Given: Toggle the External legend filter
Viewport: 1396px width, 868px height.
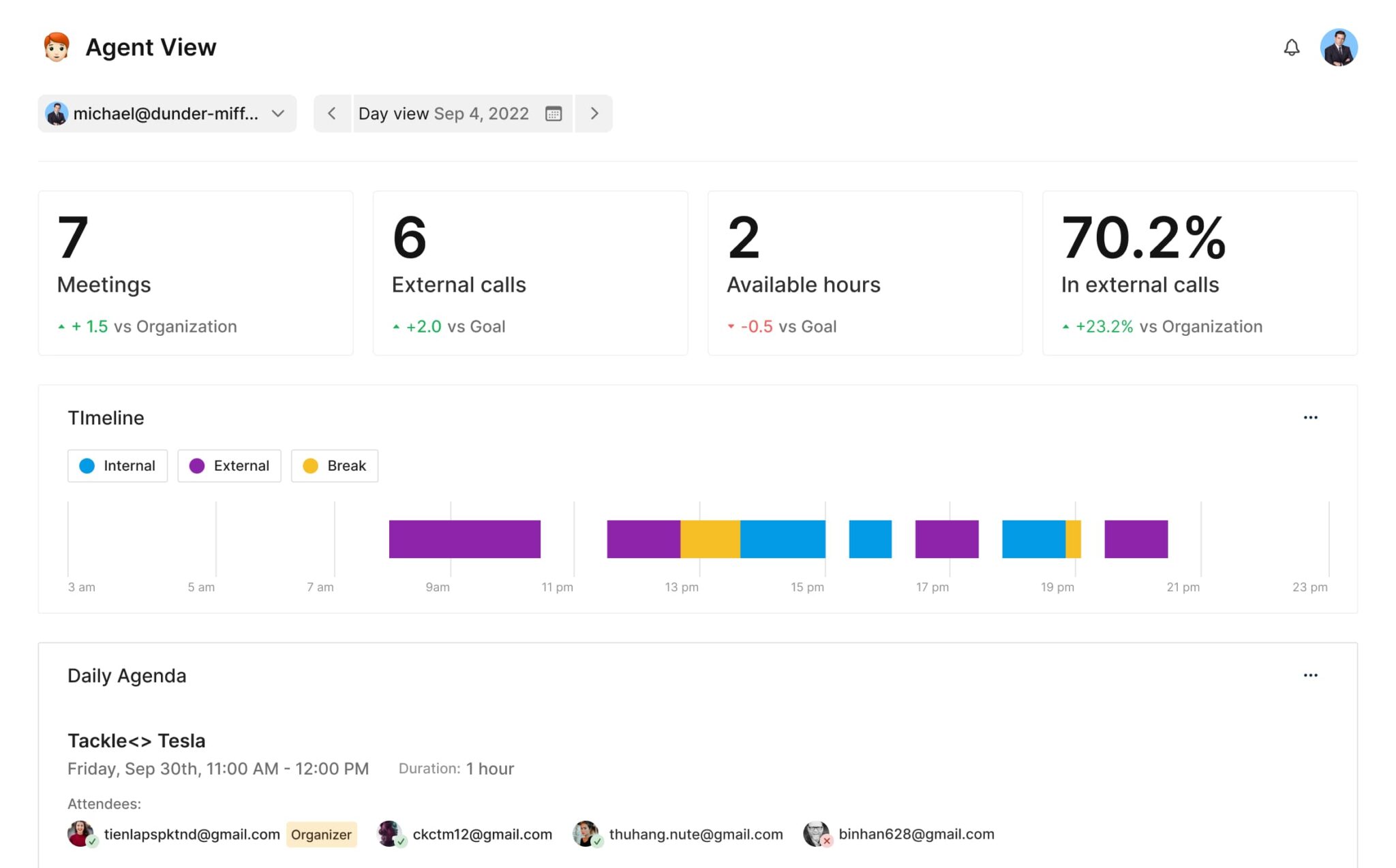Looking at the screenshot, I should [228, 465].
